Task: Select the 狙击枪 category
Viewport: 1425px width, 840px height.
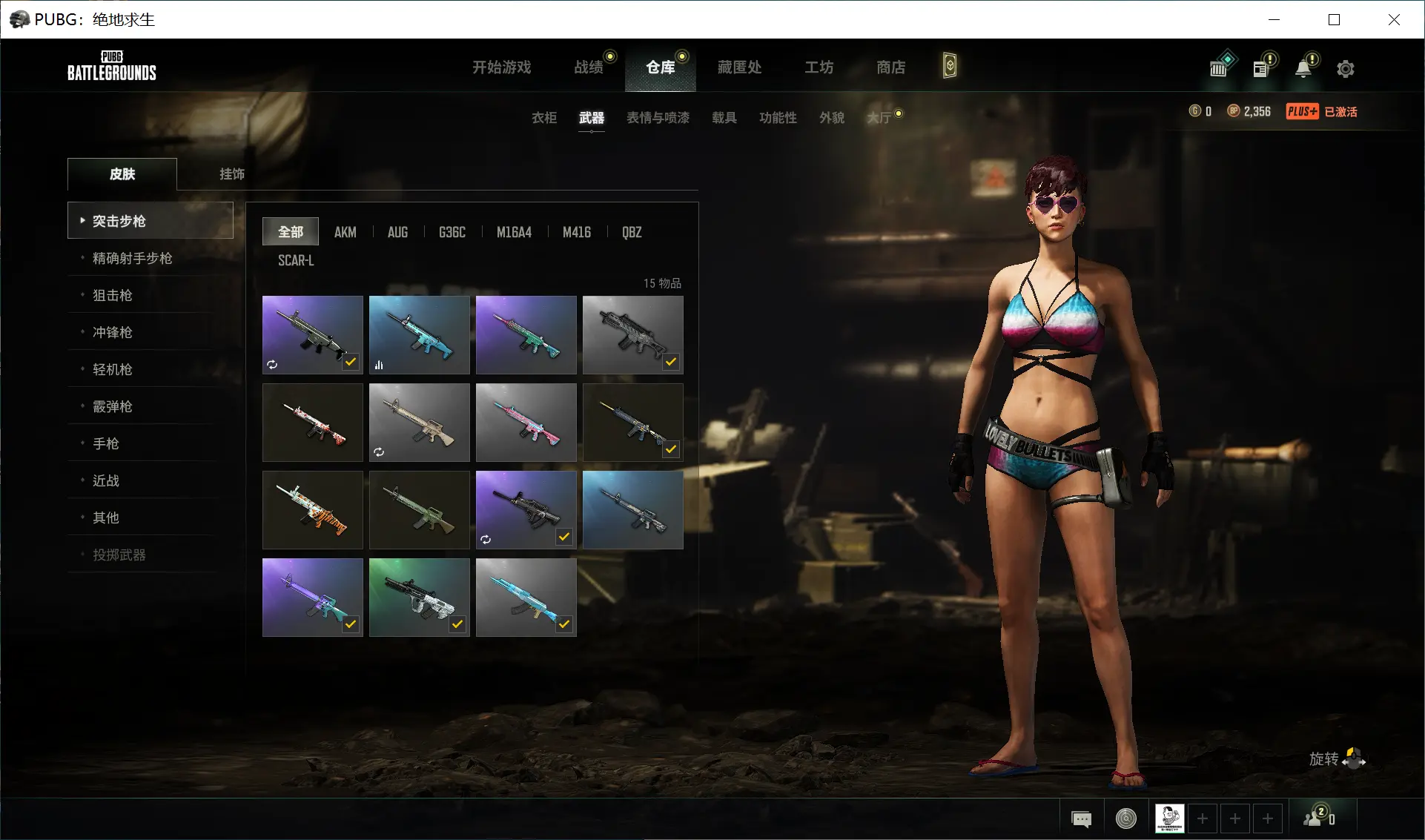Action: click(151, 295)
